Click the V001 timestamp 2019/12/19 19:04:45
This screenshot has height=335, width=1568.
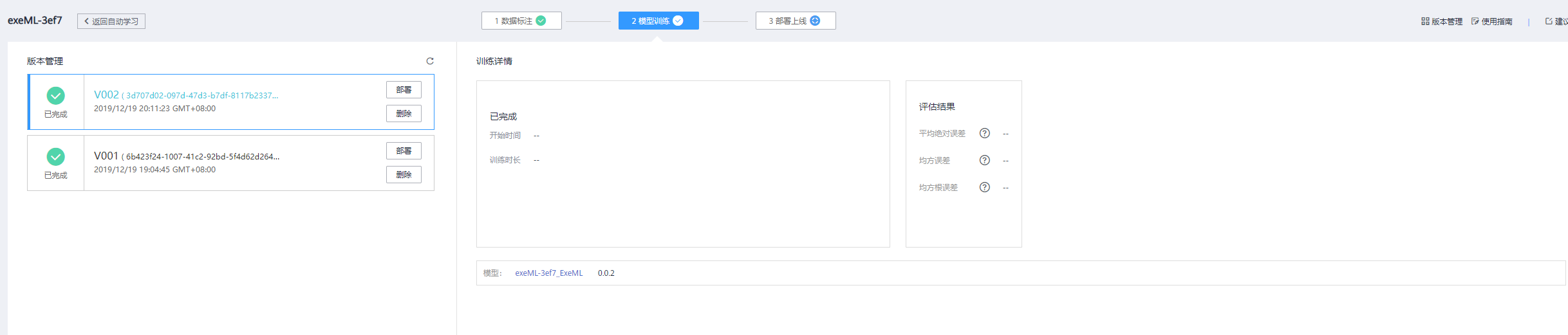[x=154, y=170]
